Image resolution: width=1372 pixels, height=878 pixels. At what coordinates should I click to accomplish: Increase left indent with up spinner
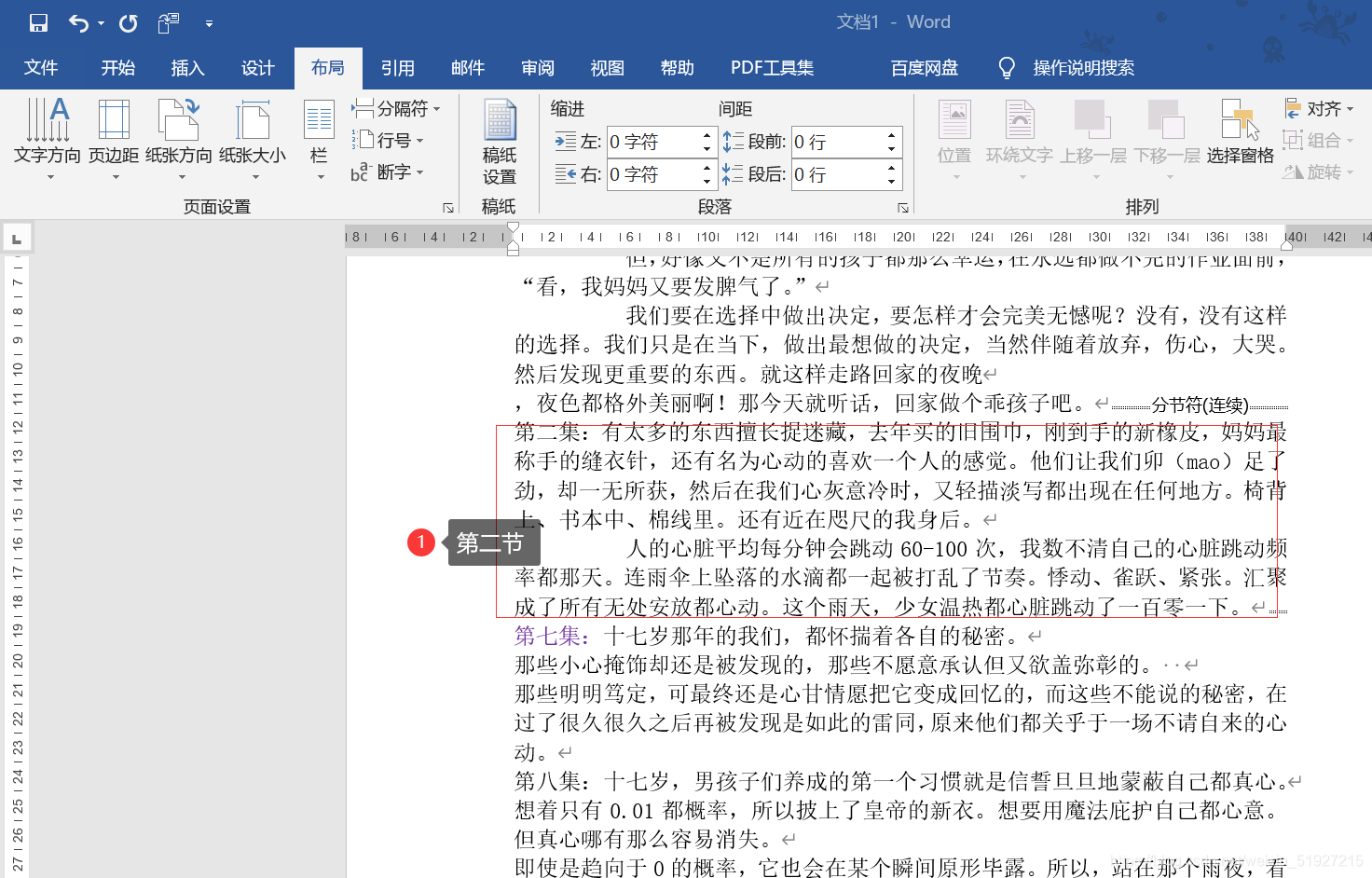(707, 135)
